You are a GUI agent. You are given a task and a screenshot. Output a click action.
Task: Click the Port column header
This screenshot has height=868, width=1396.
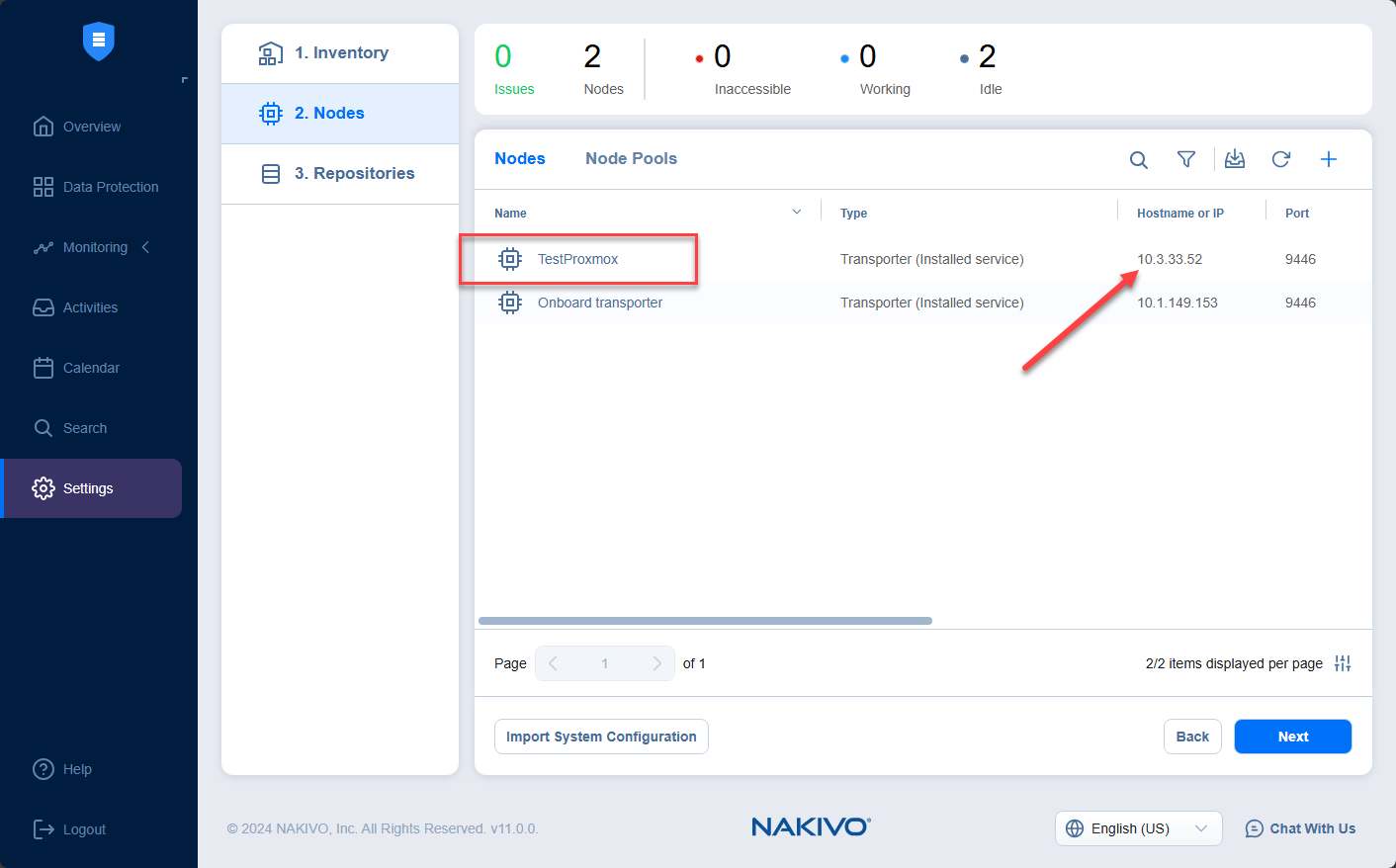pos(1297,214)
